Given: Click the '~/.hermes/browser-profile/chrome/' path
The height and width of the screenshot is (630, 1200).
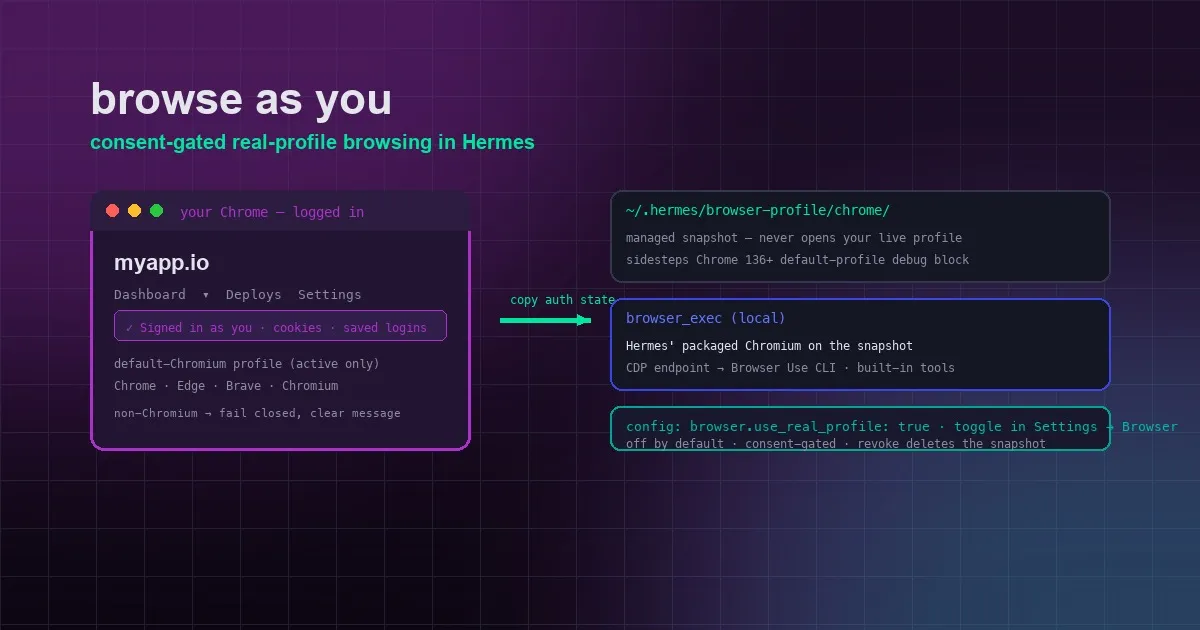Looking at the screenshot, I should point(758,211).
